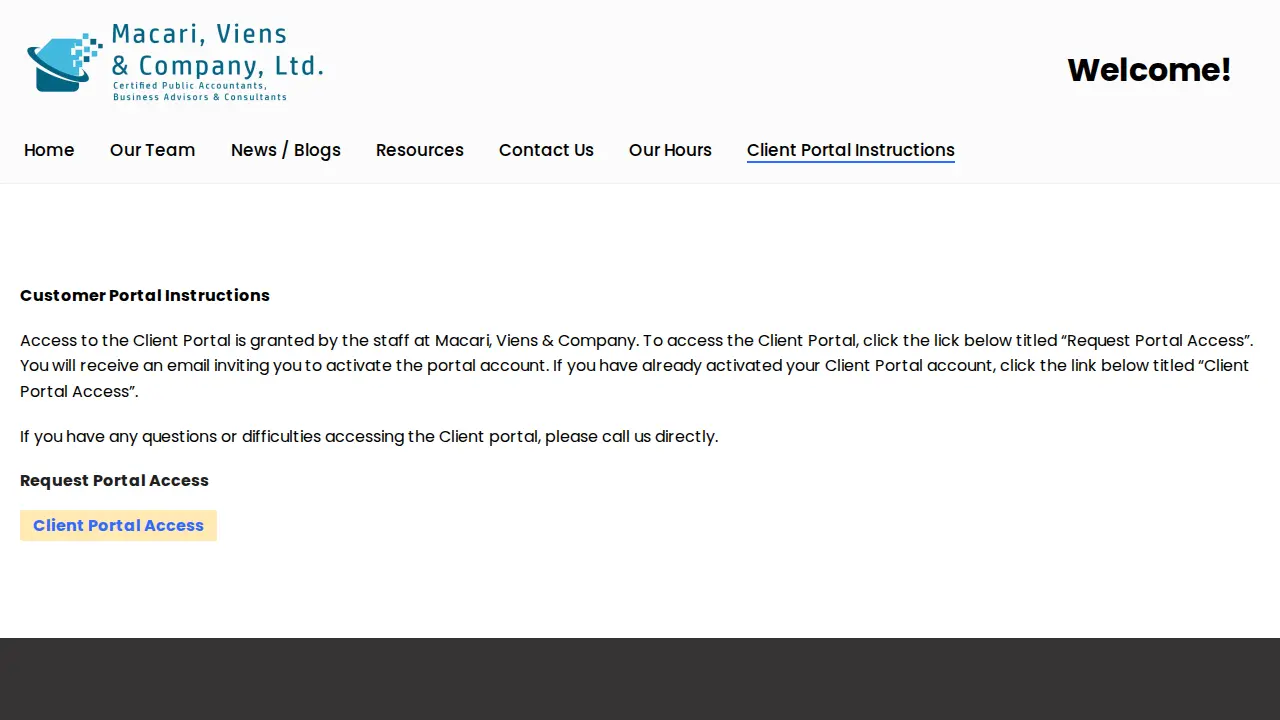Click the paragraph starting "Access to the Client Portal"
This screenshot has height=720, width=1280.
pos(637,366)
